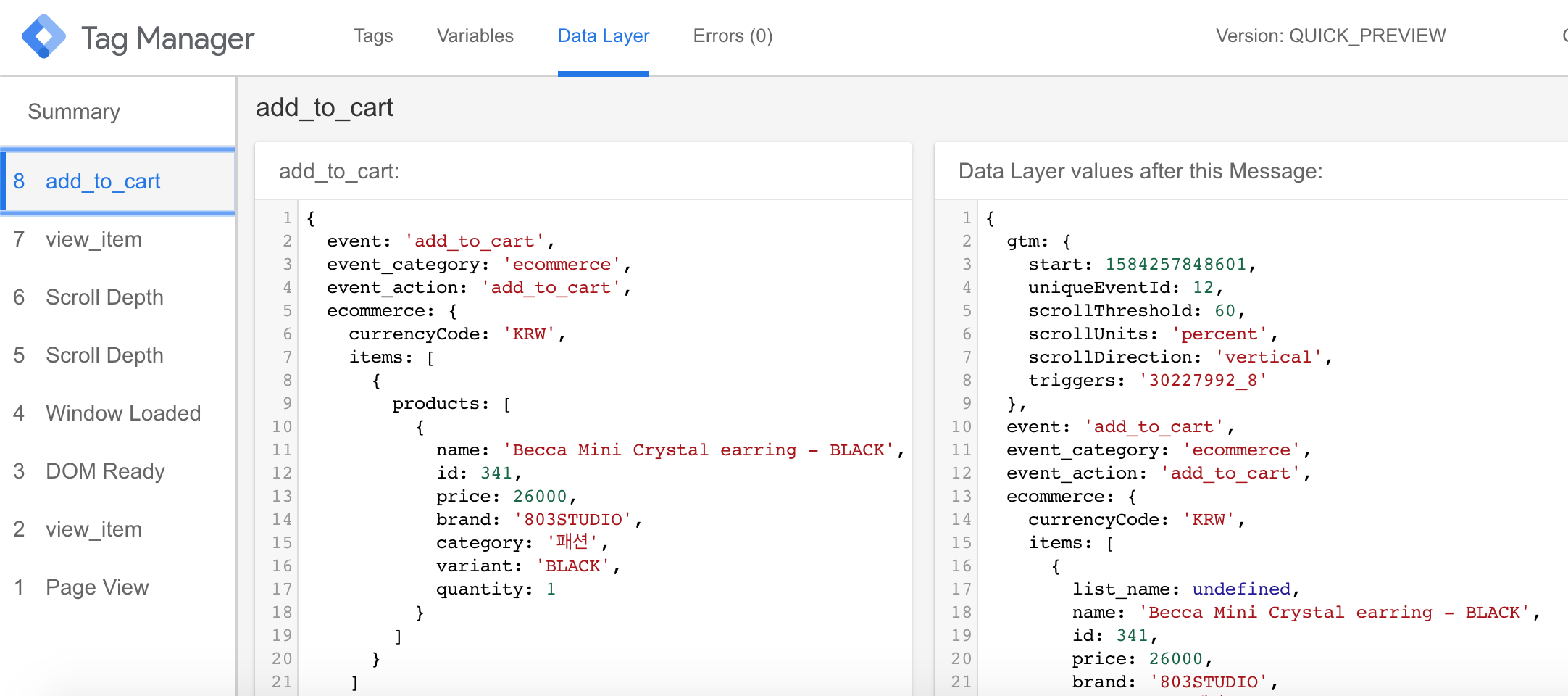Click the product name line in left panel
The height and width of the screenshot is (696, 1568).
670,450
